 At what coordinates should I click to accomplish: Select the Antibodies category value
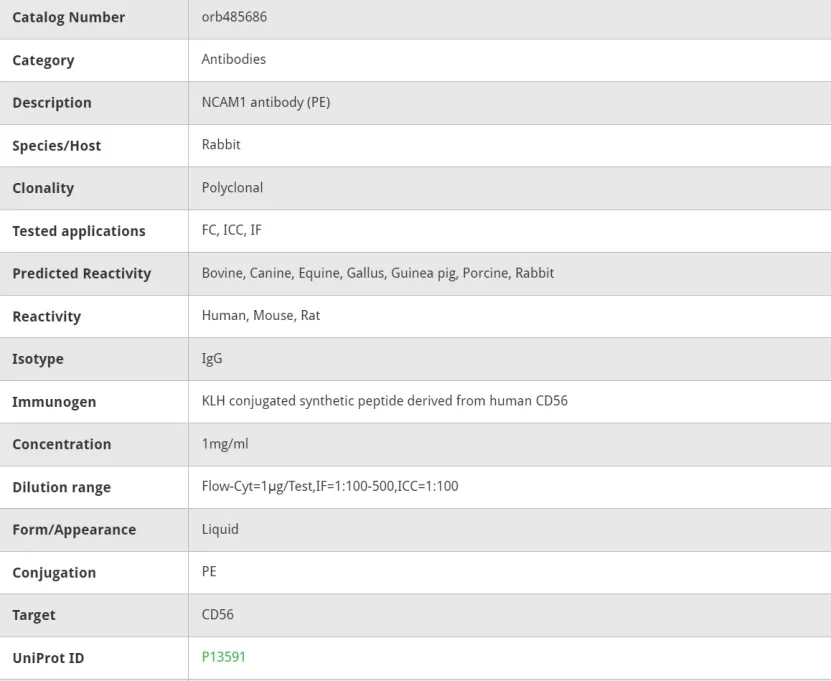pos(234,59)
